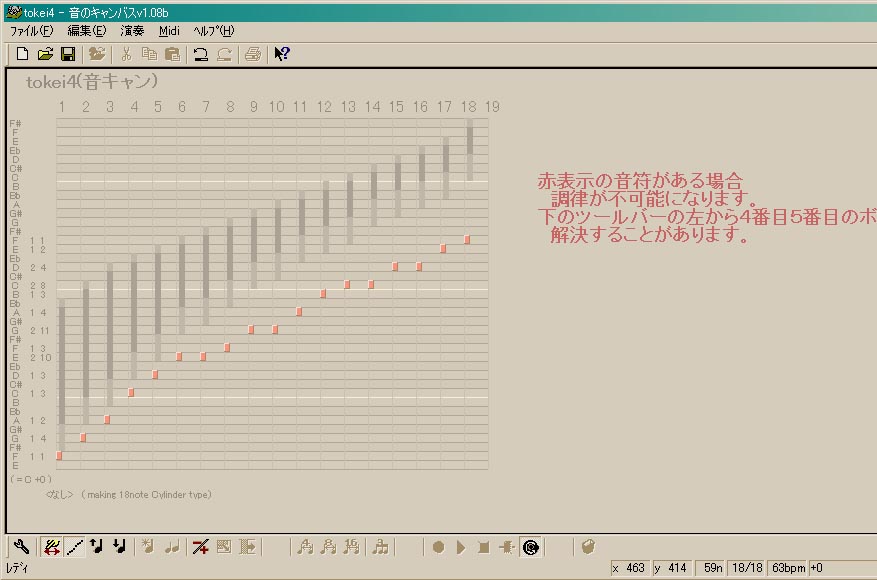Click the grayed cube icon in bottom toolbar

(588, 546)
